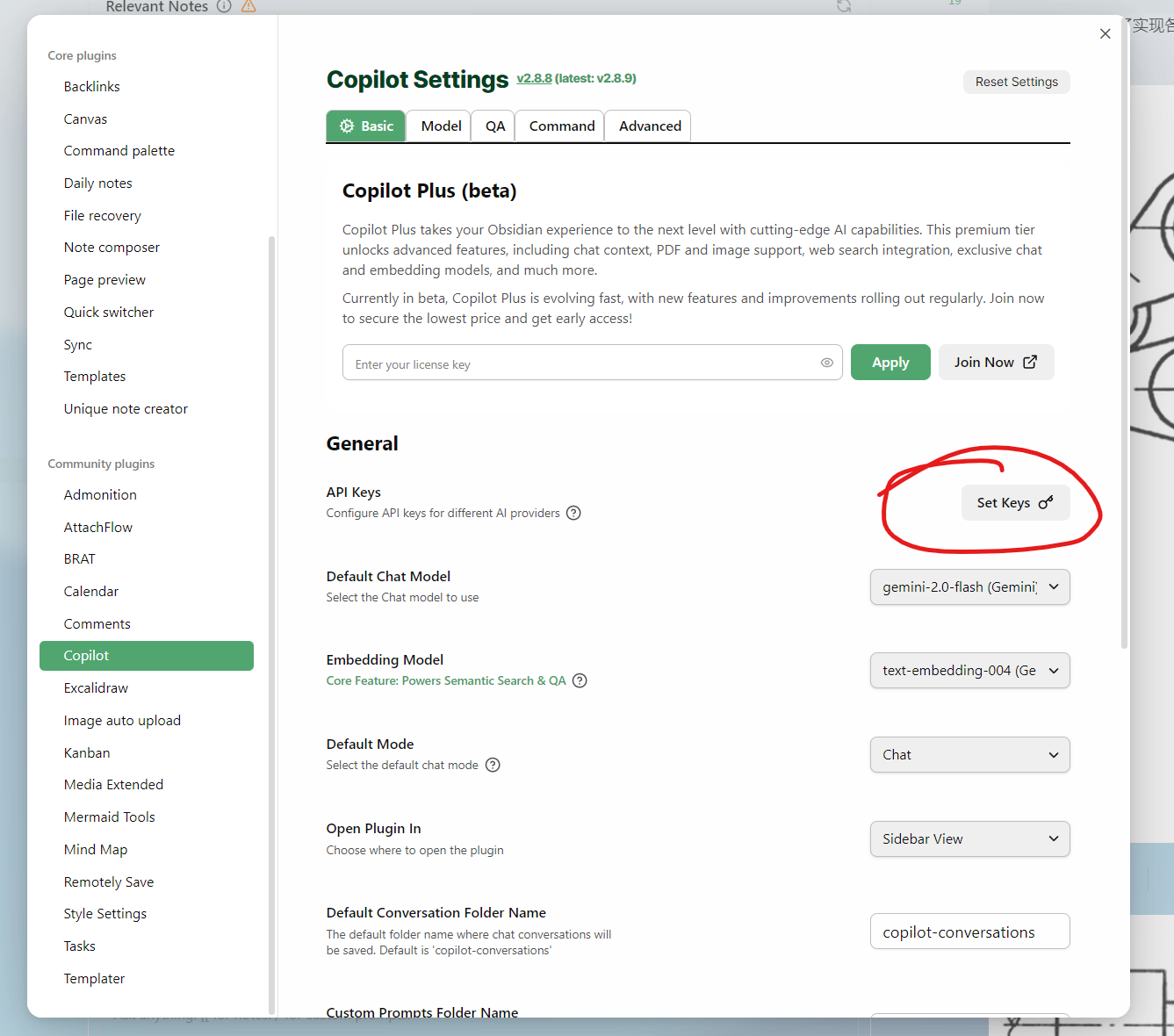Open the Advanced tab
This screenshot has height=1036, width=1174.
[x=650, y=126]
